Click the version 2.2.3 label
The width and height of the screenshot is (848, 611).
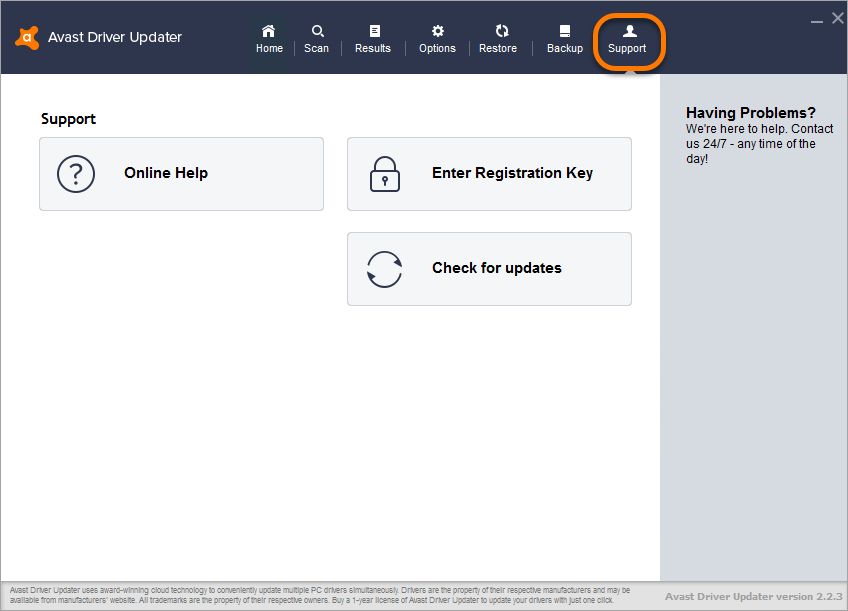753,596
